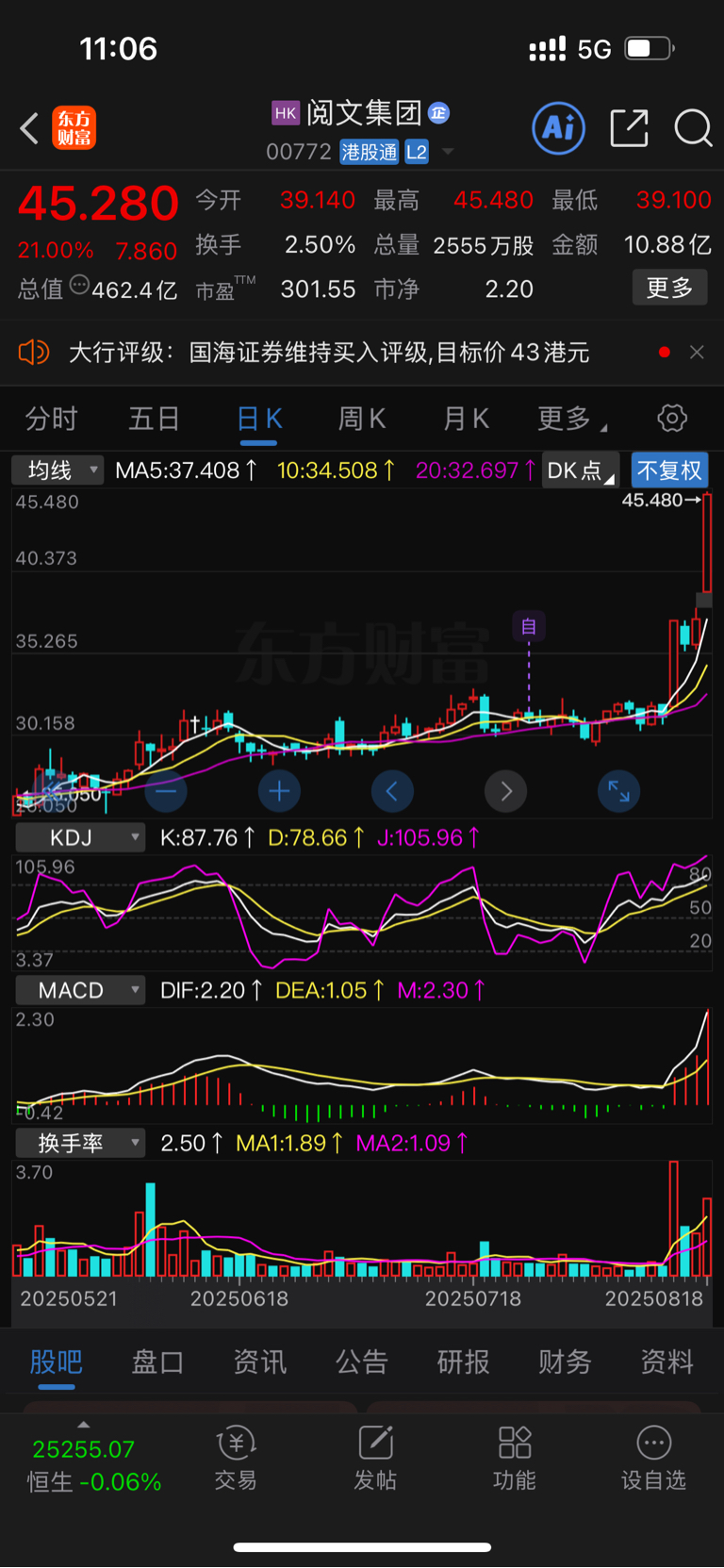This screenshot has height=1568, width=724.
Task: Open the 盘口 tab
Action: coord(157,1362)
